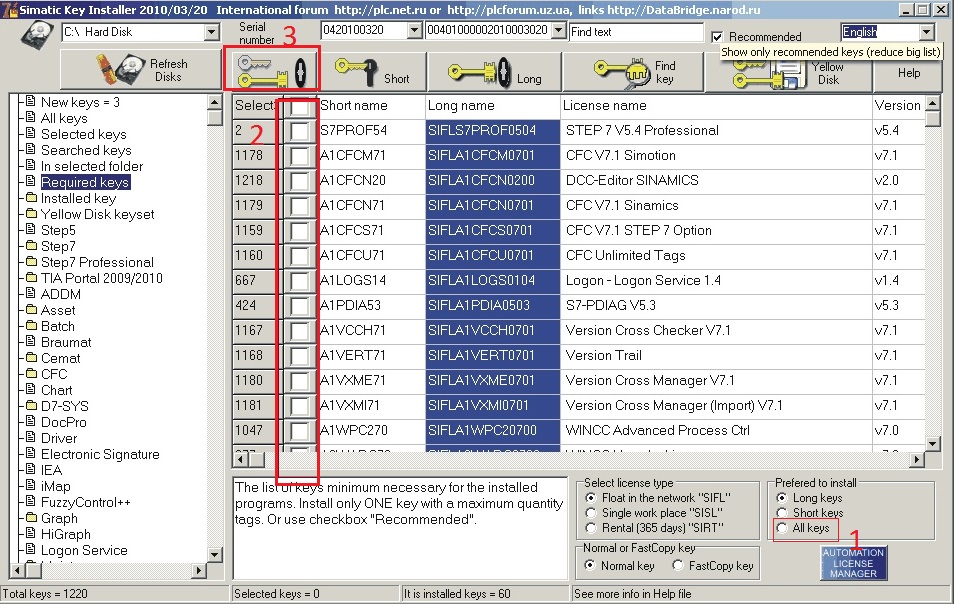Select Float in the network SIFL option
Viewport: 954px width, 604px height.
(590, 498)
